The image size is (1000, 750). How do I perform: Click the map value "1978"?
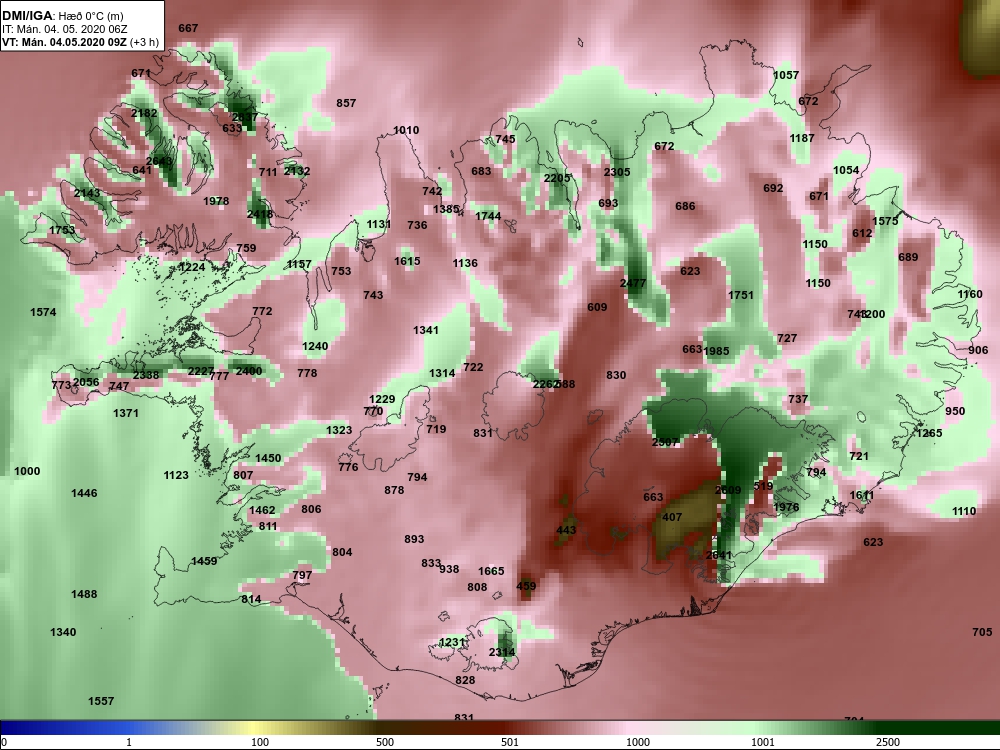click(x=216, y=201)
